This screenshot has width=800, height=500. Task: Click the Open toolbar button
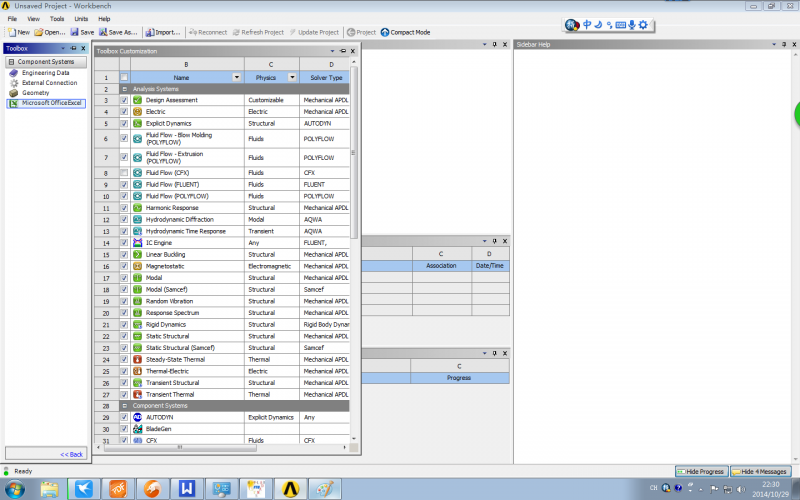tap(49, 32)
